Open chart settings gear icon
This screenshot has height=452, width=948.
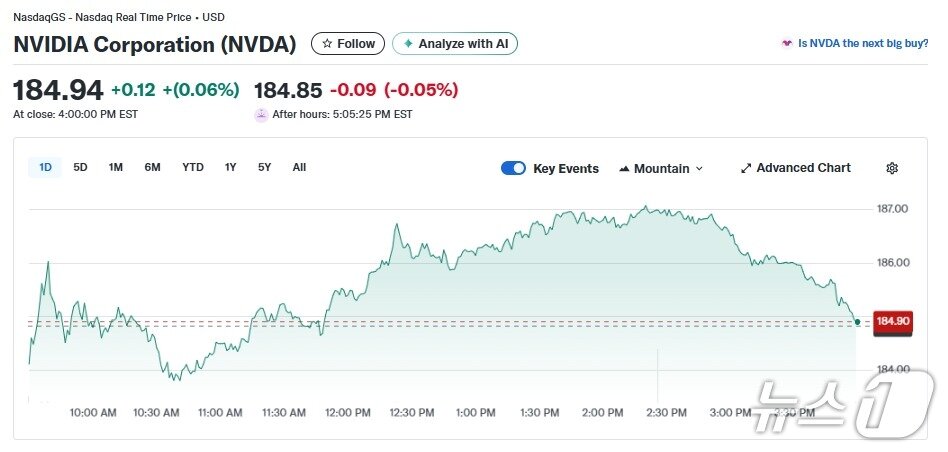click(x=892, y=168)
